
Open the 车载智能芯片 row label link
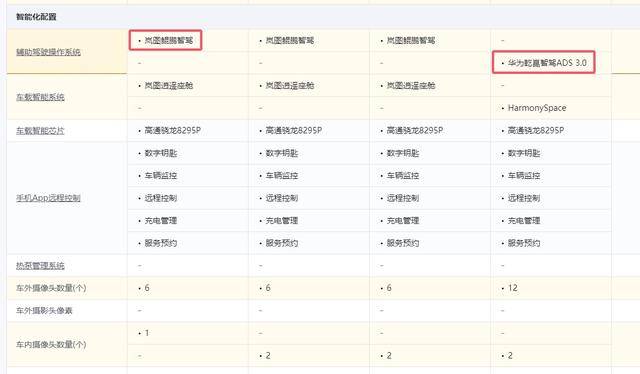(40, 131)
